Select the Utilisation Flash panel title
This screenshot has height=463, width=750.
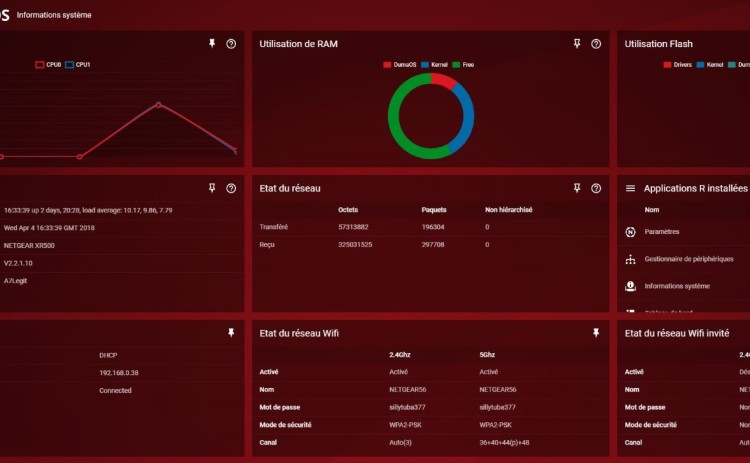(658, 44)
